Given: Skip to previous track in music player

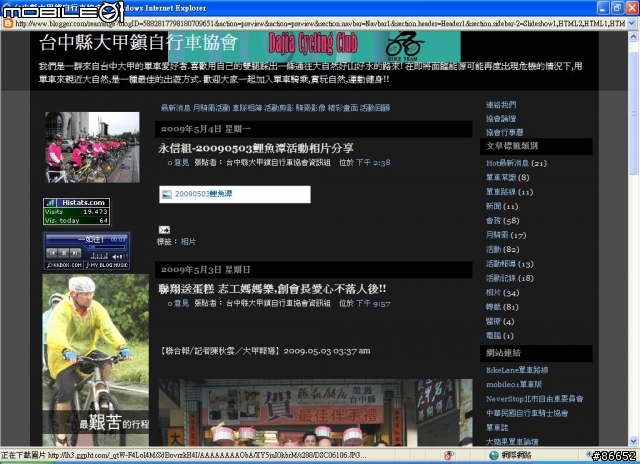Looking at the screenshot, I should pyautogui.click(x=52, y=253).
